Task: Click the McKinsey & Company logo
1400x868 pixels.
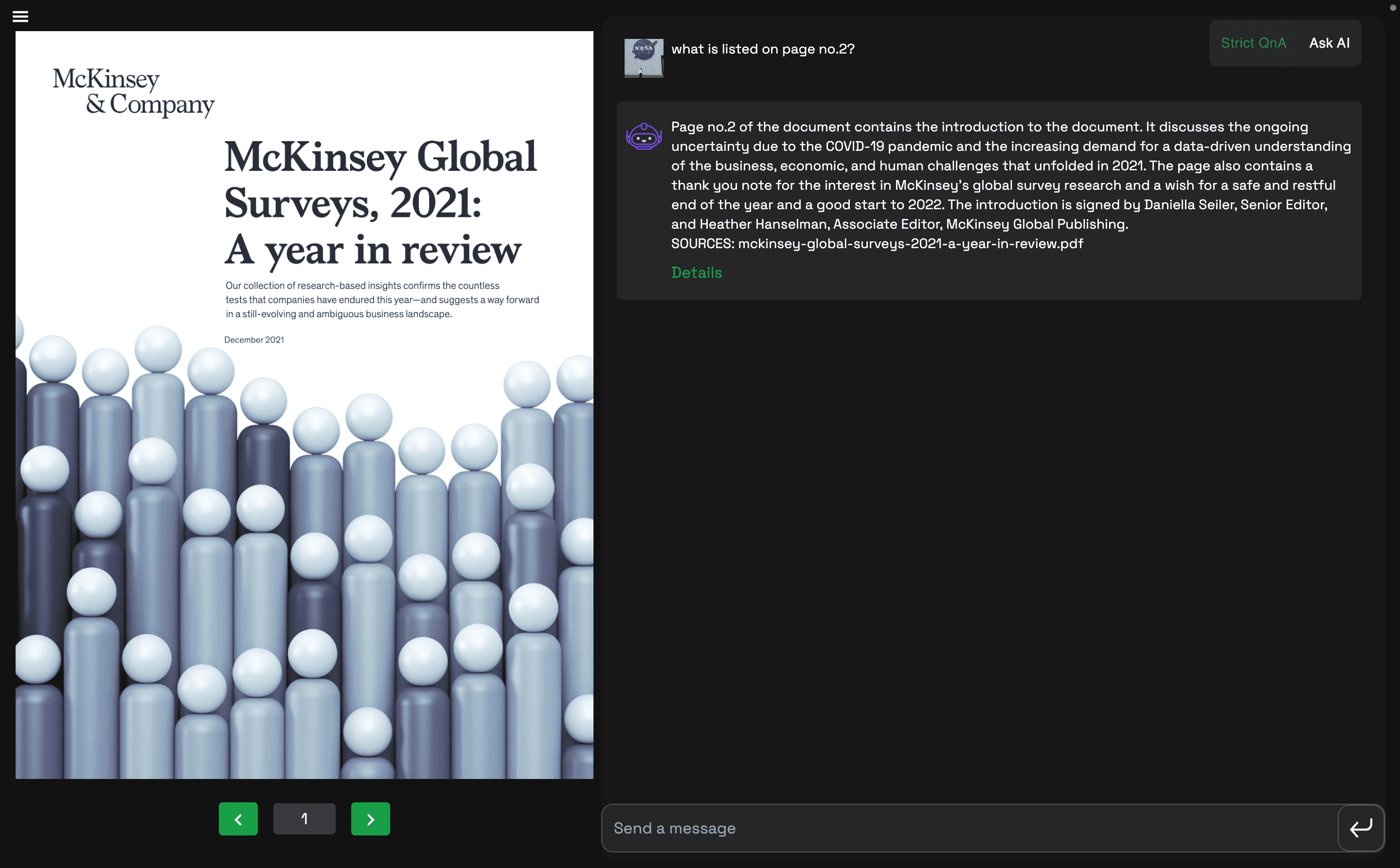Action: pyautogui.click(x=134, y=92)
